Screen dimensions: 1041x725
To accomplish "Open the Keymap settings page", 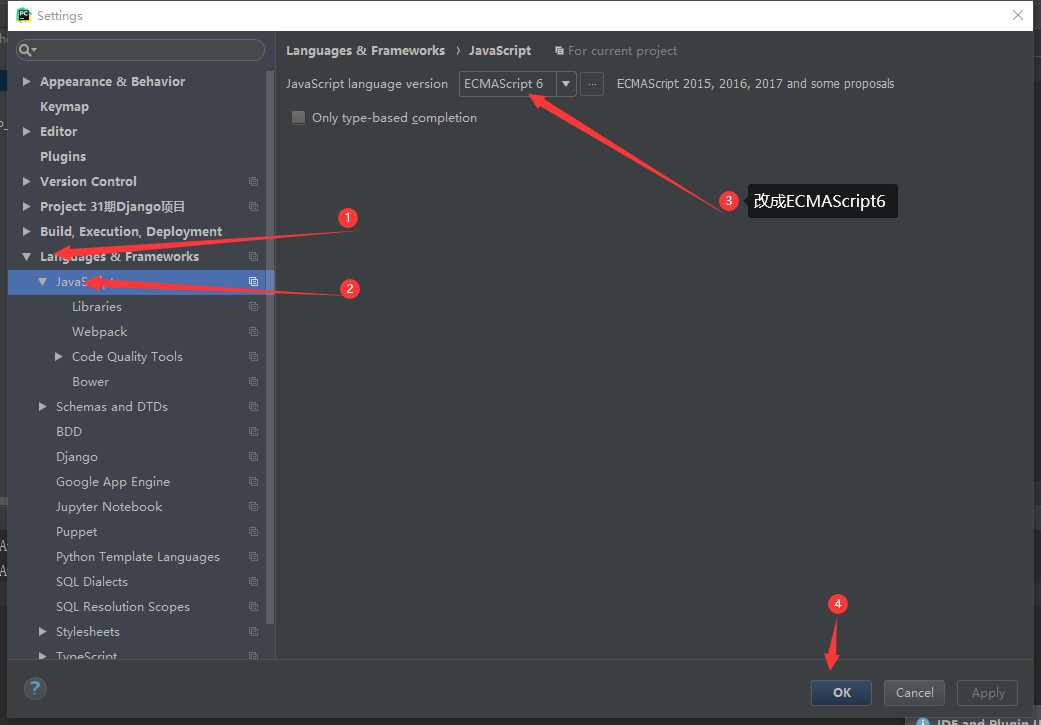I will click(64, 107).
